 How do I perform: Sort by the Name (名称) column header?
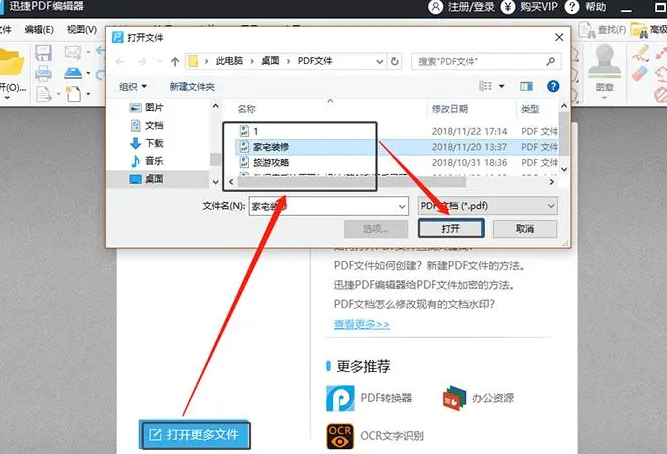point(247,109)
